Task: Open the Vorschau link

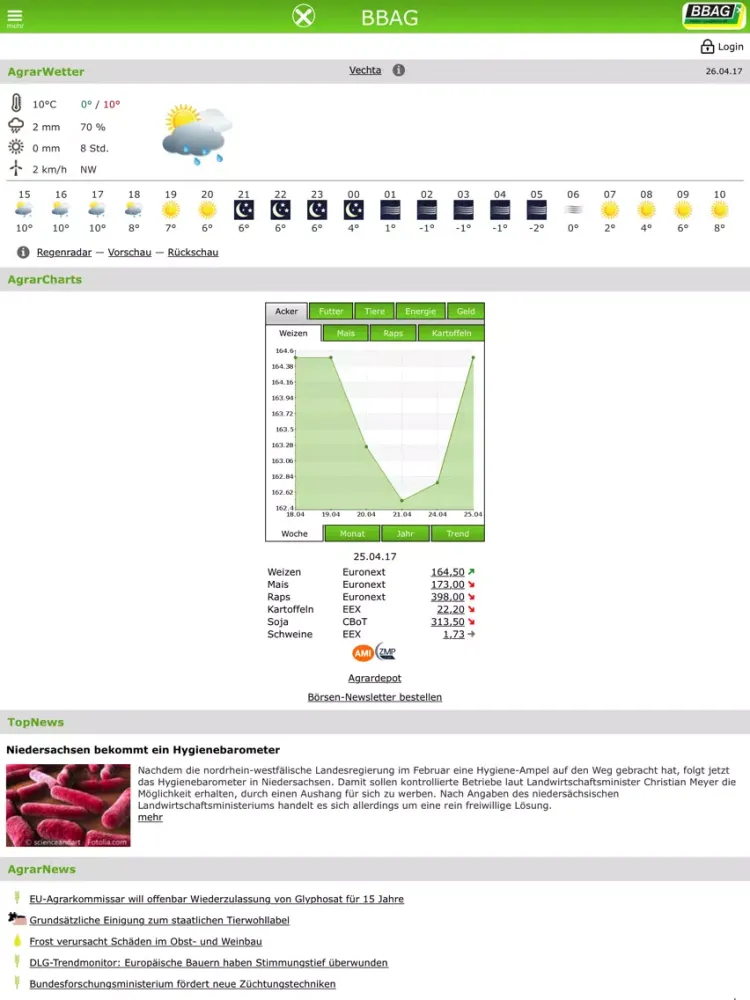Action: [x=129, y=252]
